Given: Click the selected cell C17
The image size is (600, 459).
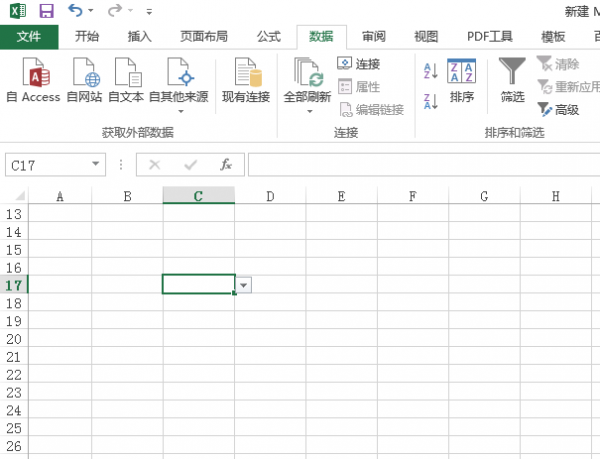Looking at the screenshot, I should pyautogui.click(x=199, y=284).
